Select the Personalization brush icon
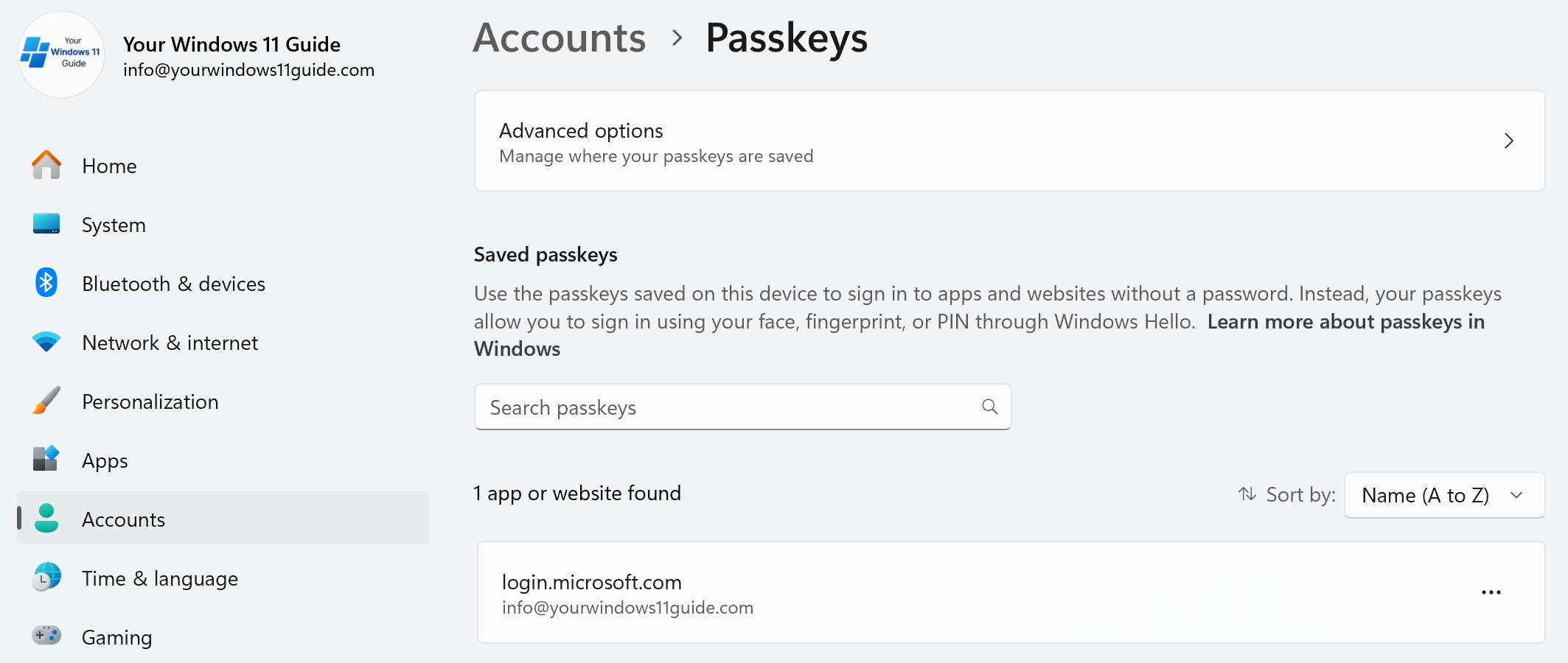Viewport: 1568px width, 663px height. (46, 401)
